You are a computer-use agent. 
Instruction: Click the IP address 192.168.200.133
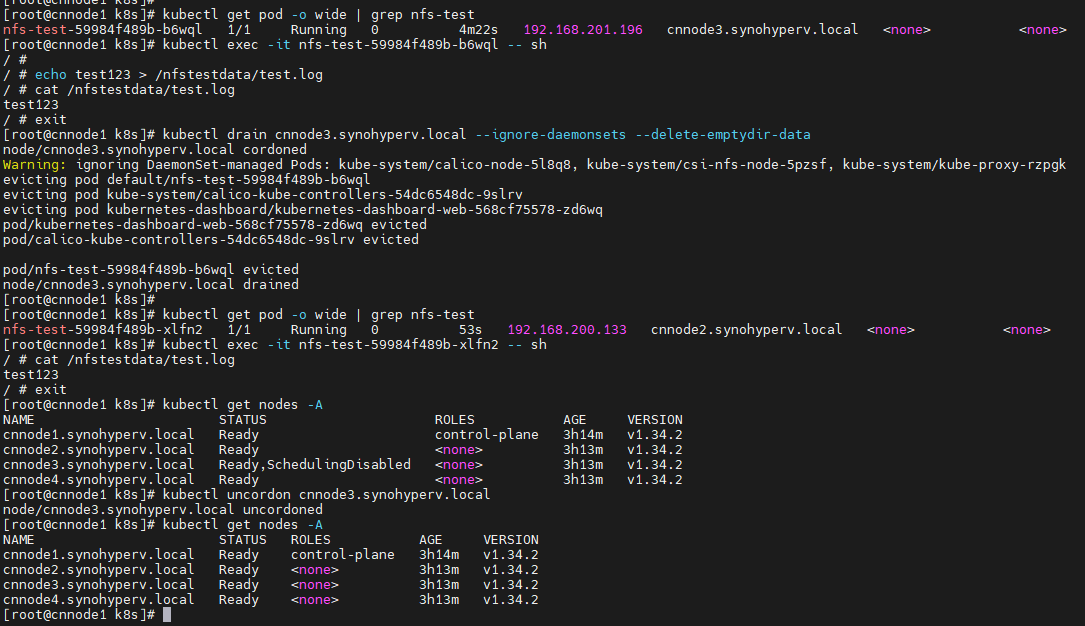pyautogui.click(x=567, y=330)
